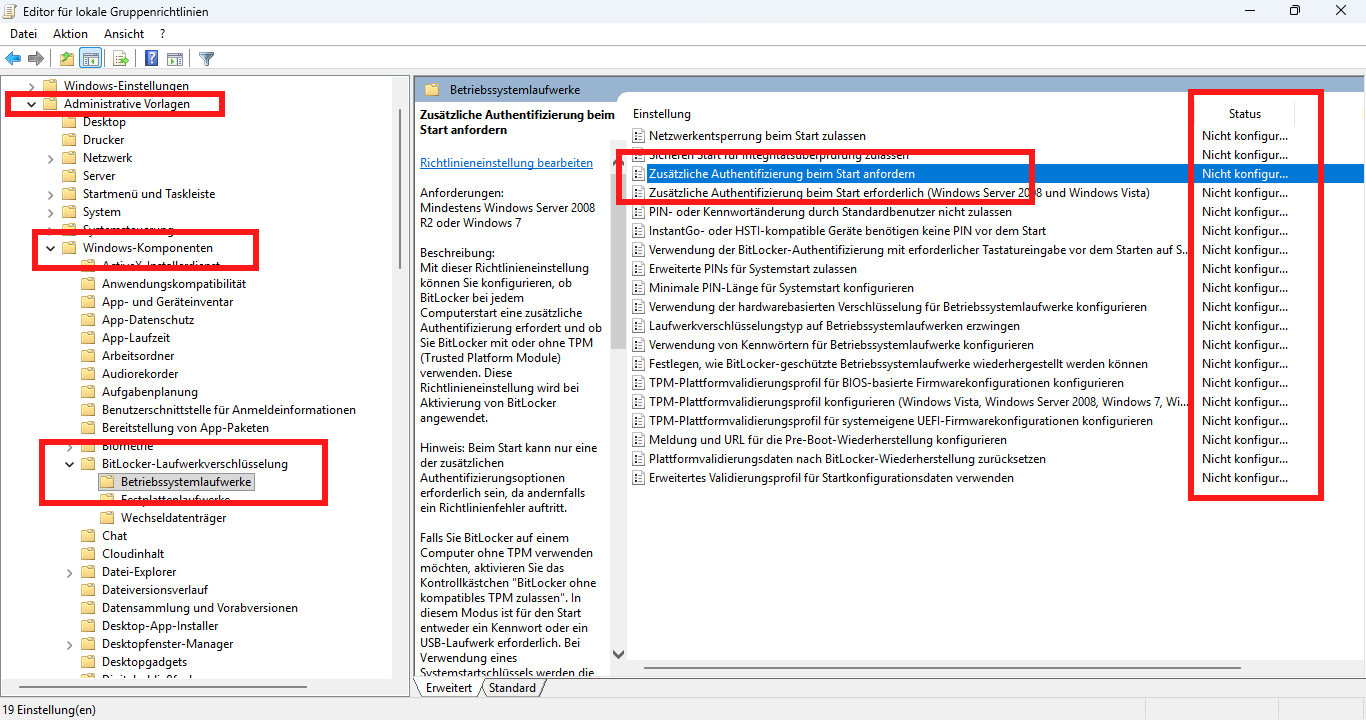1366x720 pixels.
Task: Click the folder icon beside Drucker
Action: [69, 140]
